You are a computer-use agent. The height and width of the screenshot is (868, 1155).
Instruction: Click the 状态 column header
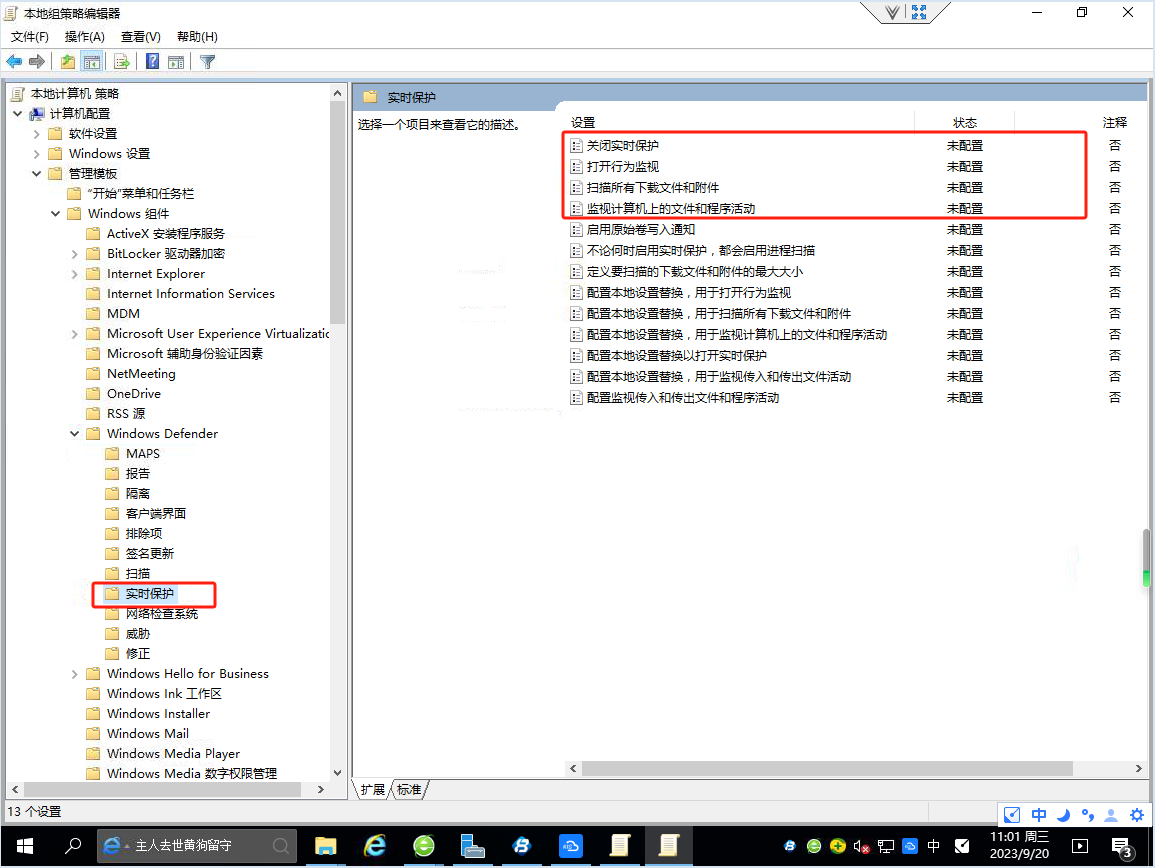[x=964, y=122]
